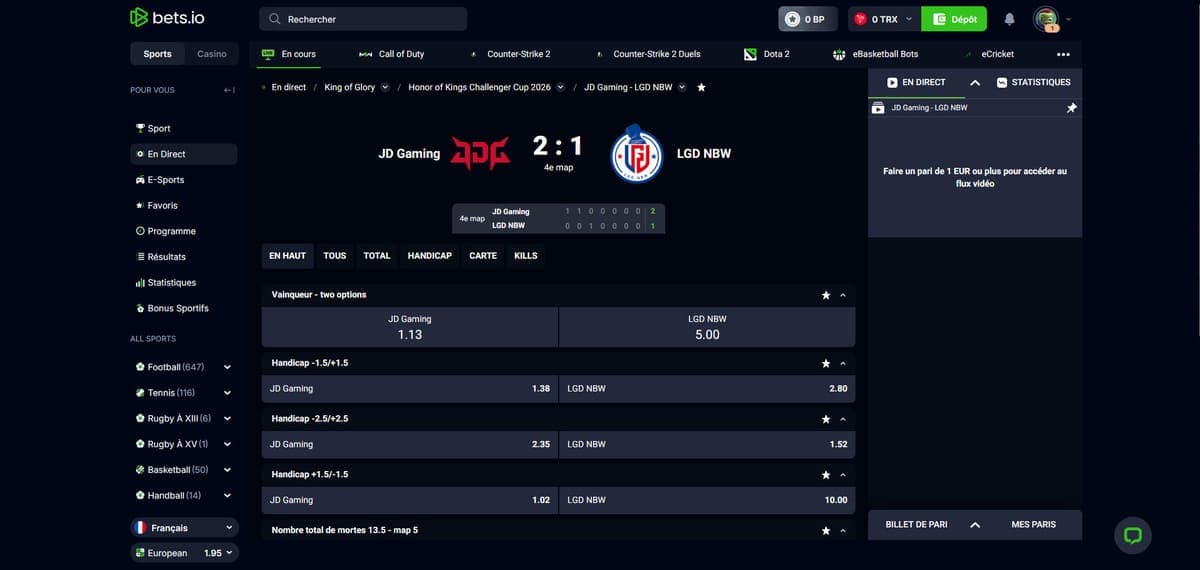Open the TRX currency dropdown
This screenshot has width=1200, height=570.
click(x=883, y=19)
